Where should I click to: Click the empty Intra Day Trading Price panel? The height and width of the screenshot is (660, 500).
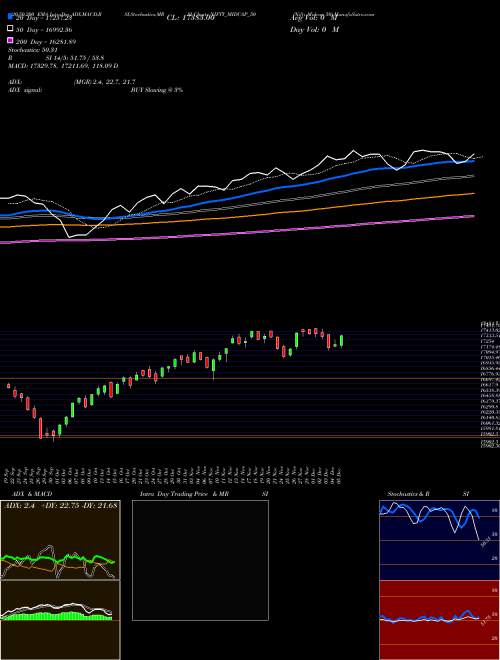pos(200,560)
